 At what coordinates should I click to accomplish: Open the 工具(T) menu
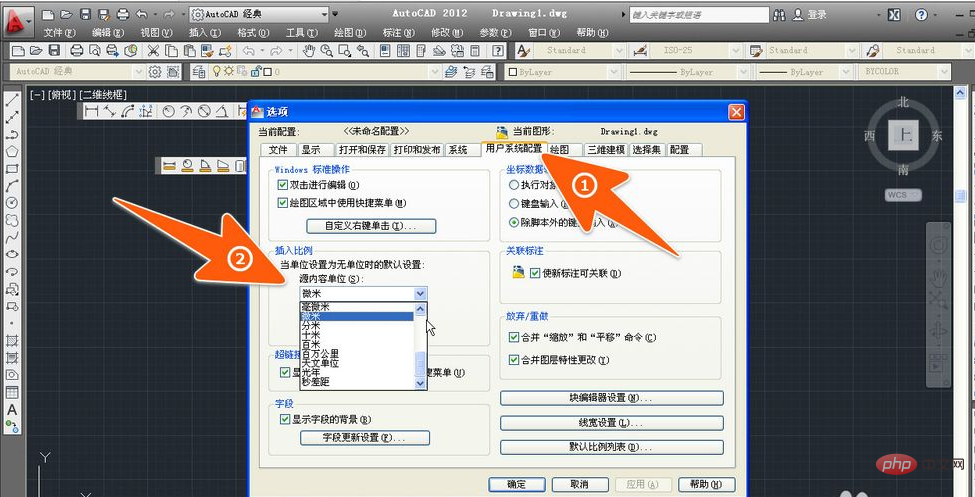302,32
